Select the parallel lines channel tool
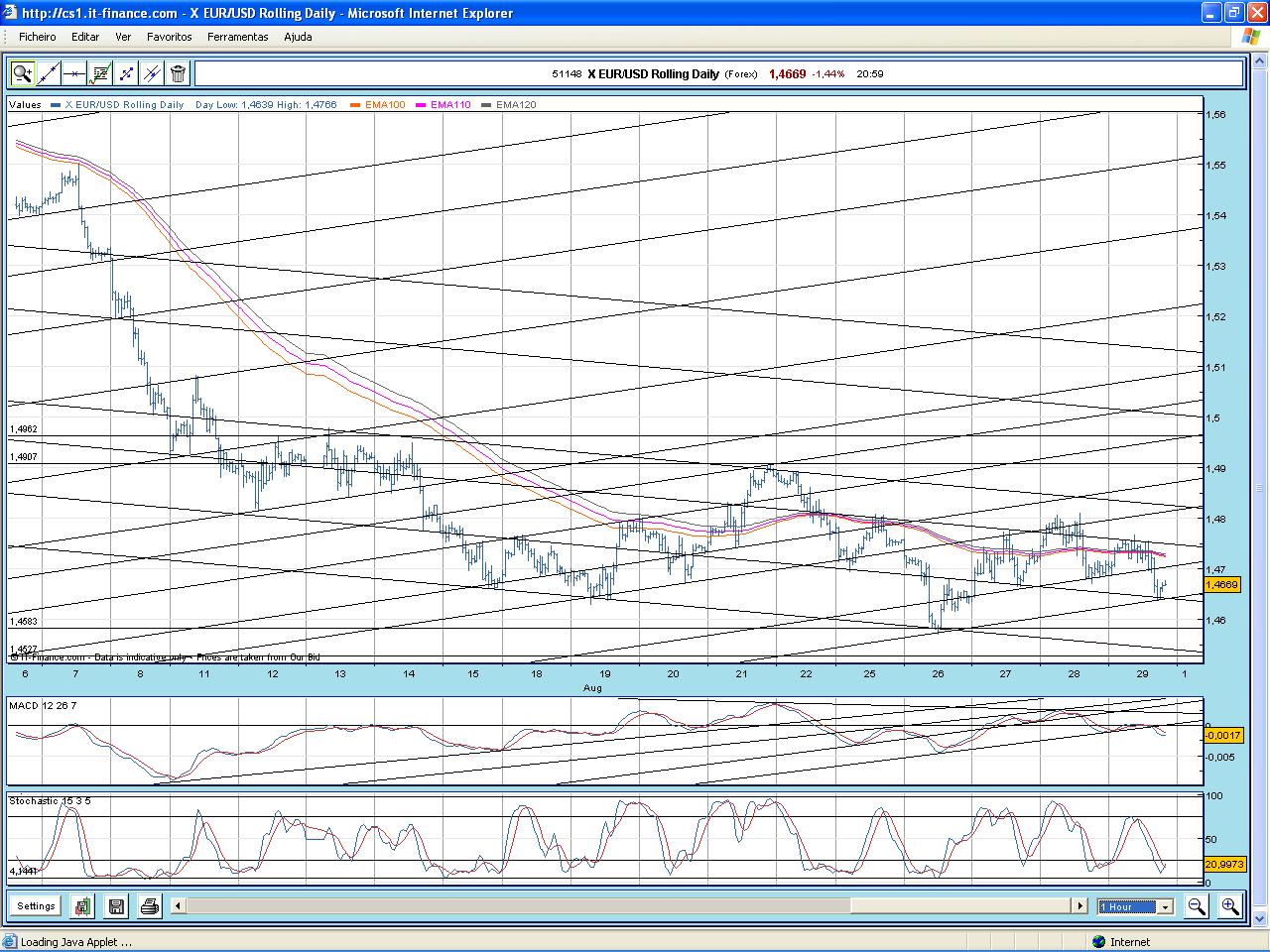Screen dimensions: 1270x952 click(x=152, y=73)
